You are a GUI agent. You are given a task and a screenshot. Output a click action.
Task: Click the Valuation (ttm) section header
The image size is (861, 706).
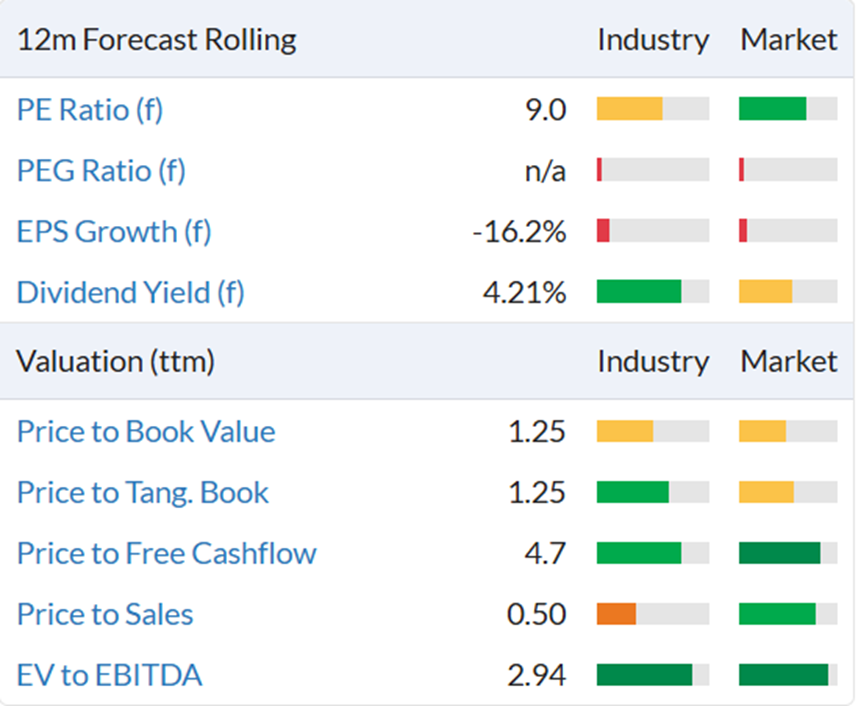click(x=115, y=361)
